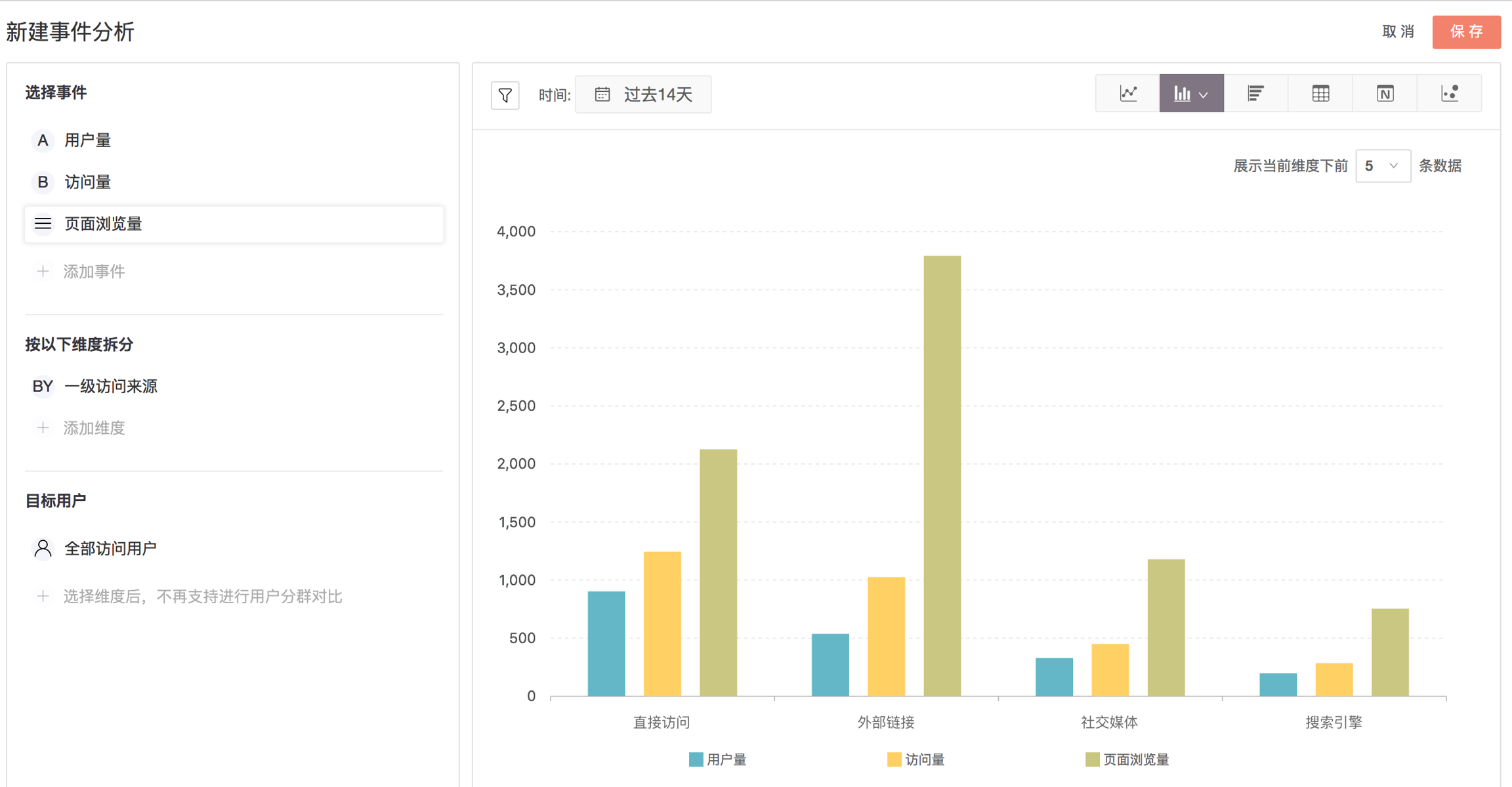The image size is (1512, 787).
Task: Select event B 访问量
Action: [x=87, y=182]
